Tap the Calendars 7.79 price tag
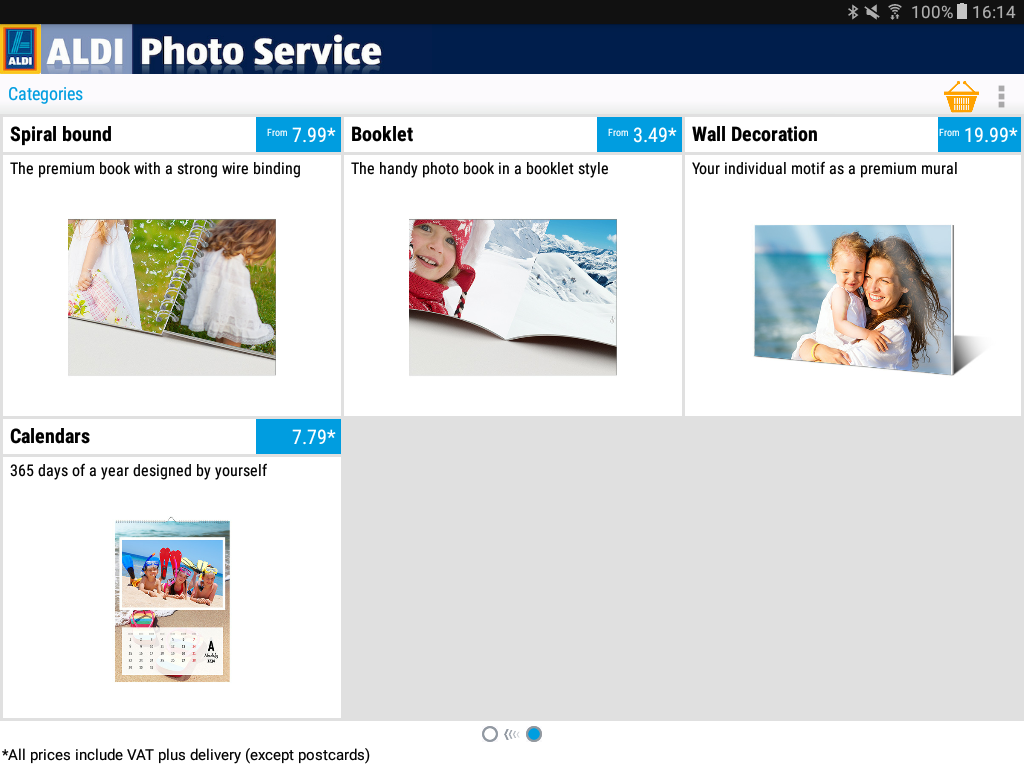 click(298, 436)
